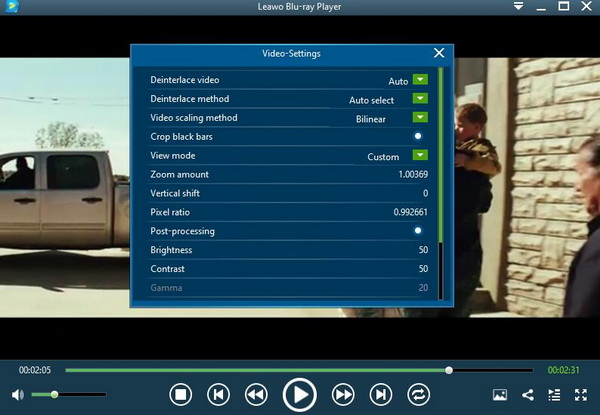Open the Deinterlace method dropdown
This screenshot has height=415, width=600.
[x=420, y=99]
